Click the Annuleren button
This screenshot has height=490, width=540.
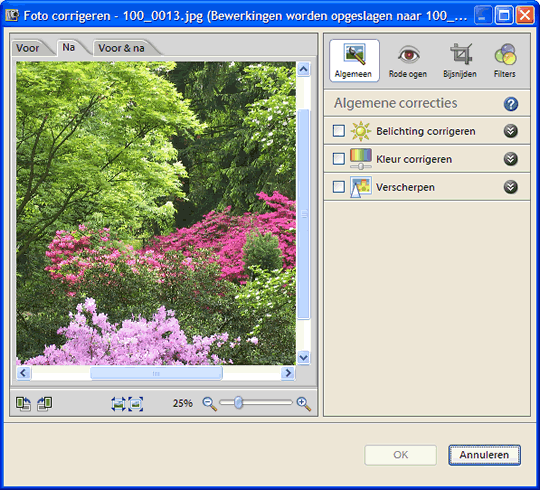click(x=484, y=455)
